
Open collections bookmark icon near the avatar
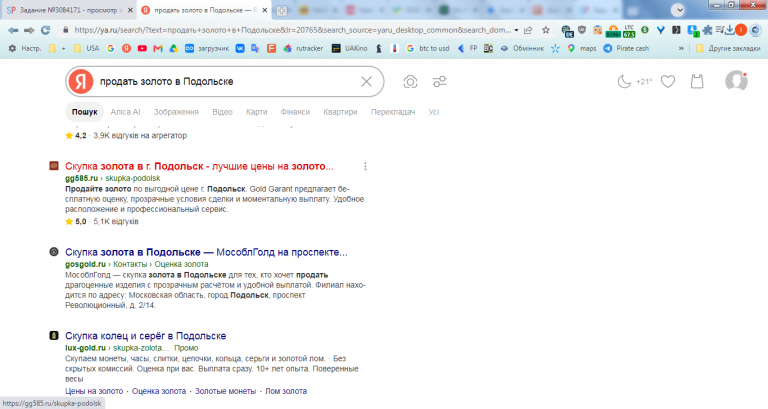click(x=697, y=81)
